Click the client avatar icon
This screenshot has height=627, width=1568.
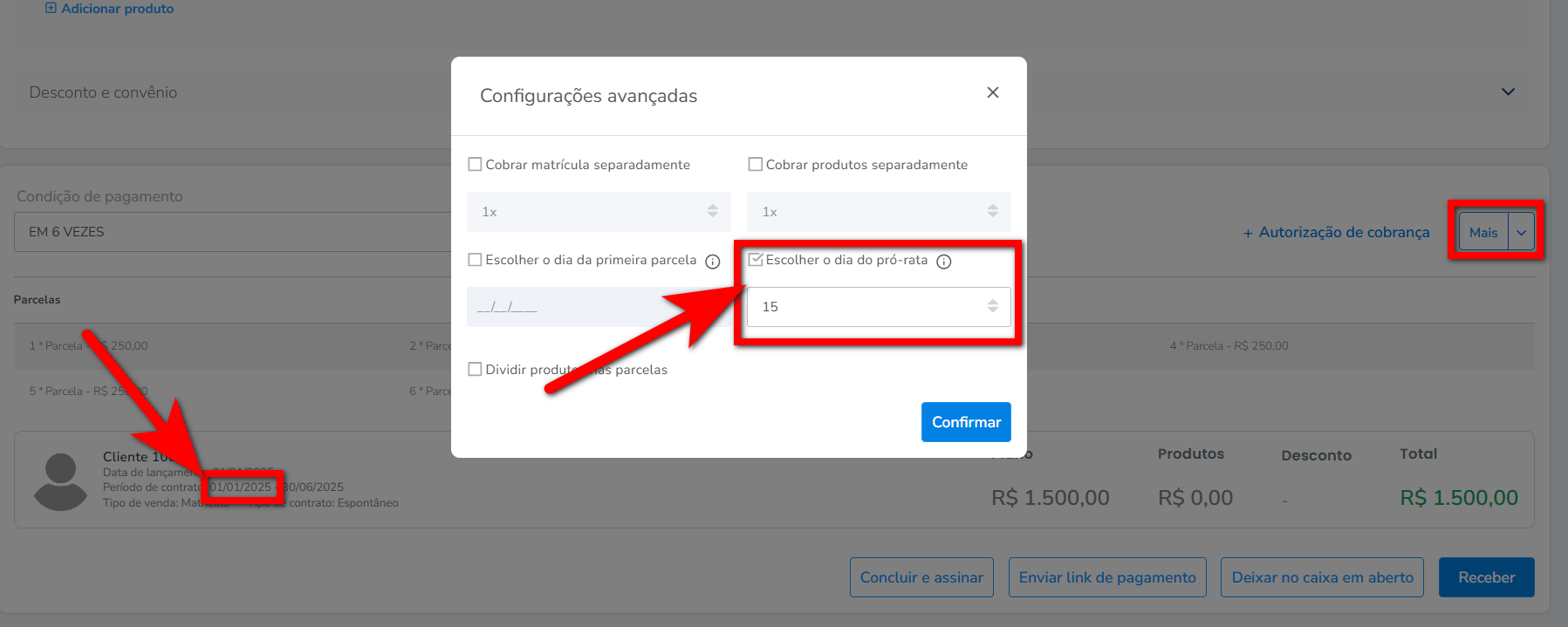pyautogui.click(x=60, y=481)
